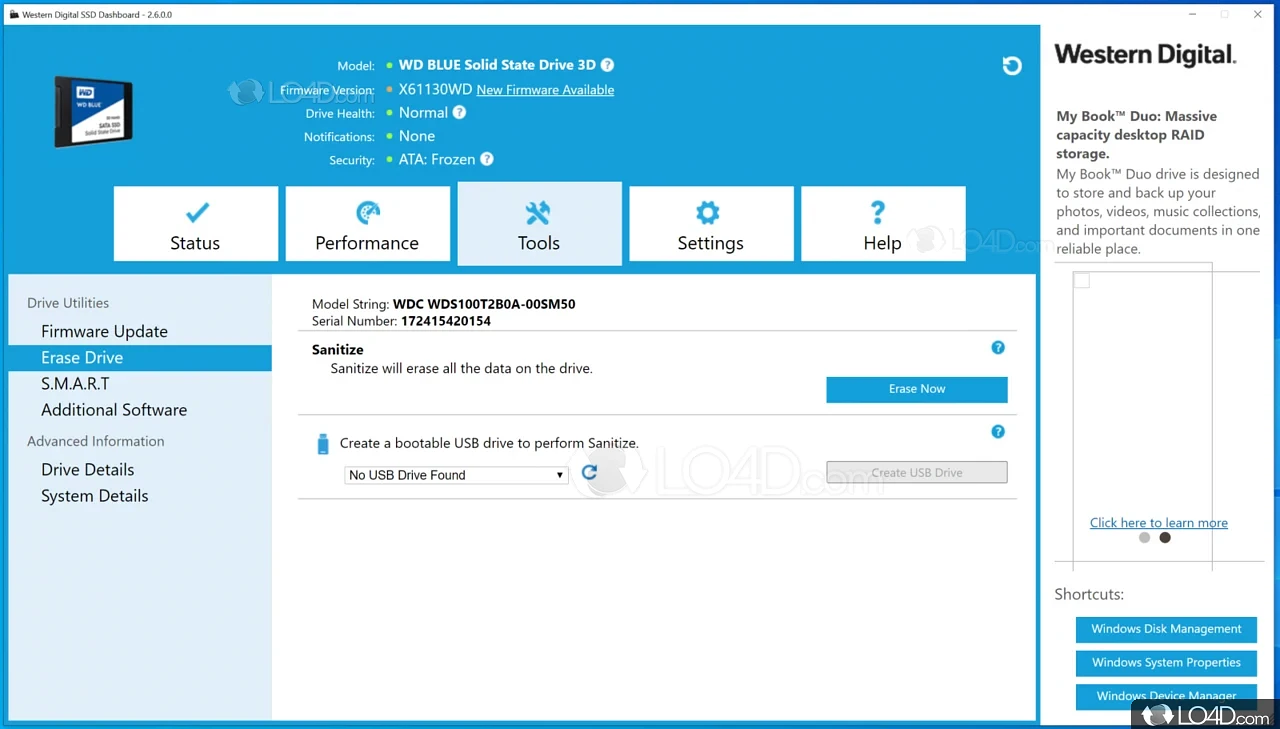Open S.M.A.R.T in sidebar
Image resolution: width=1280 pixels, height=729 pixels.
[x=75, y=383]
